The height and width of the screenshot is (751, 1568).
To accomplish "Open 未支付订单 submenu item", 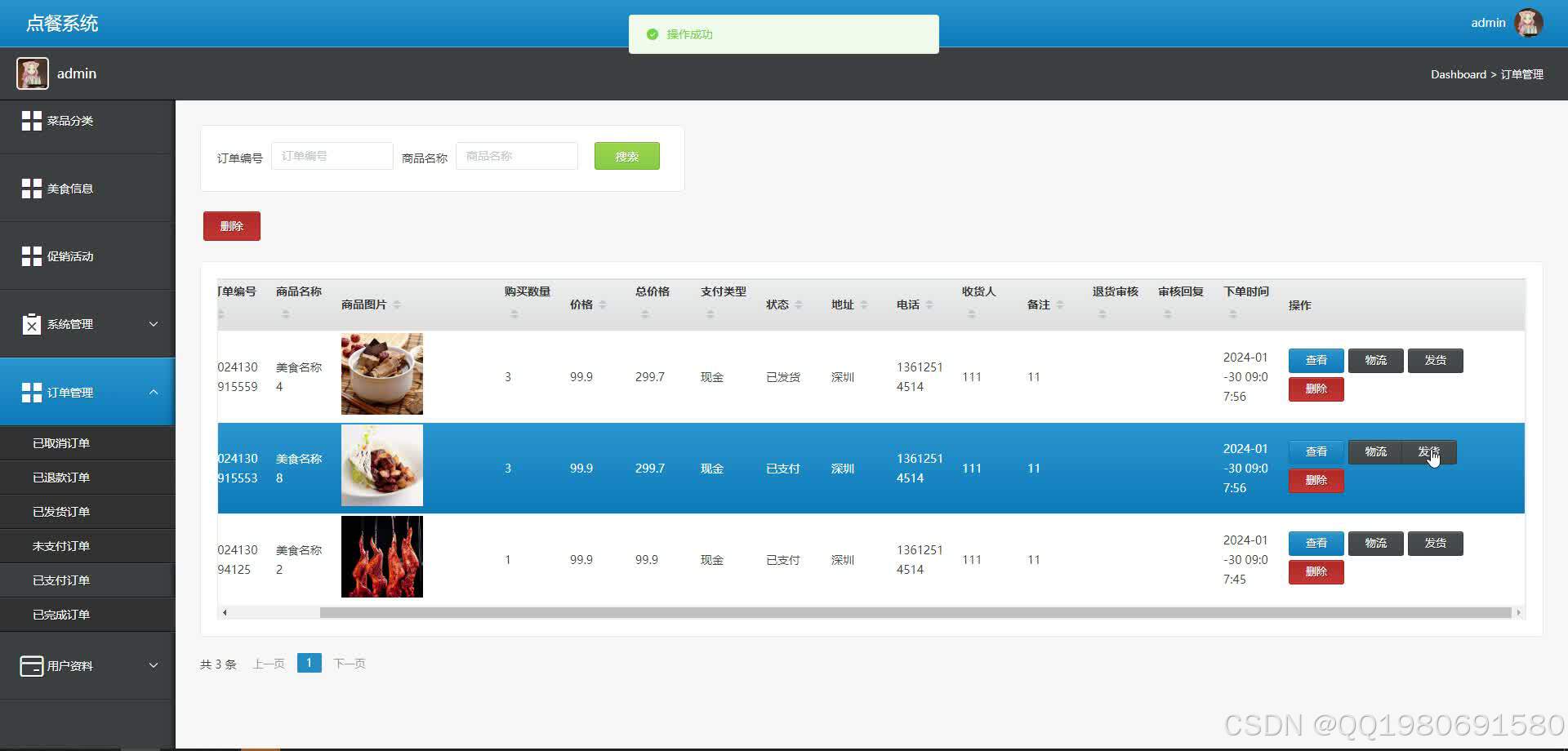I will click(87, 546).
